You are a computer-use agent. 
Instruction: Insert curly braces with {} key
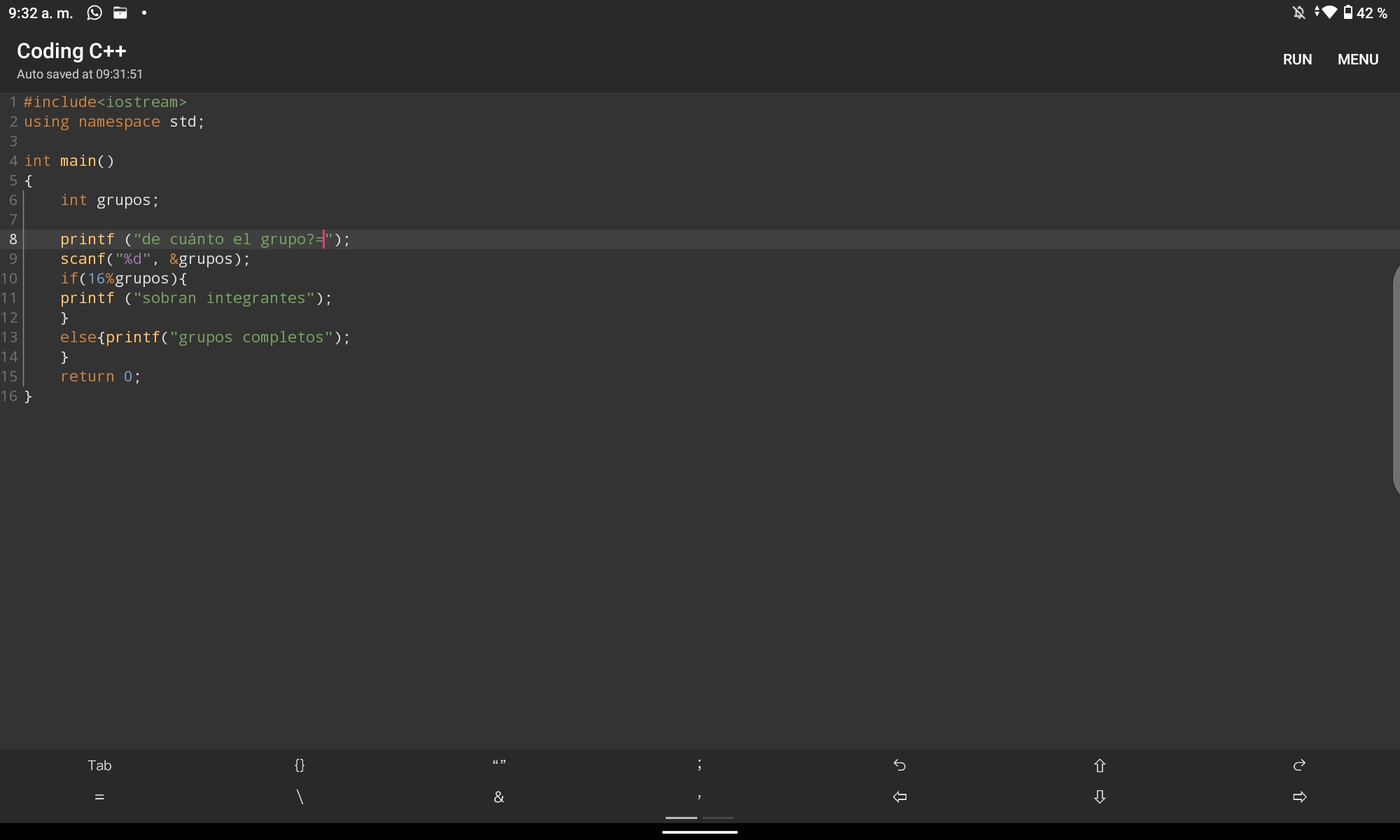coord(300,765)
